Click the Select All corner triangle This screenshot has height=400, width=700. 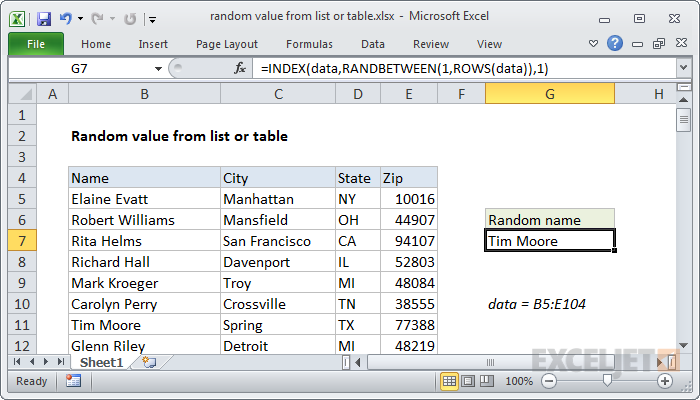point(23,94)
